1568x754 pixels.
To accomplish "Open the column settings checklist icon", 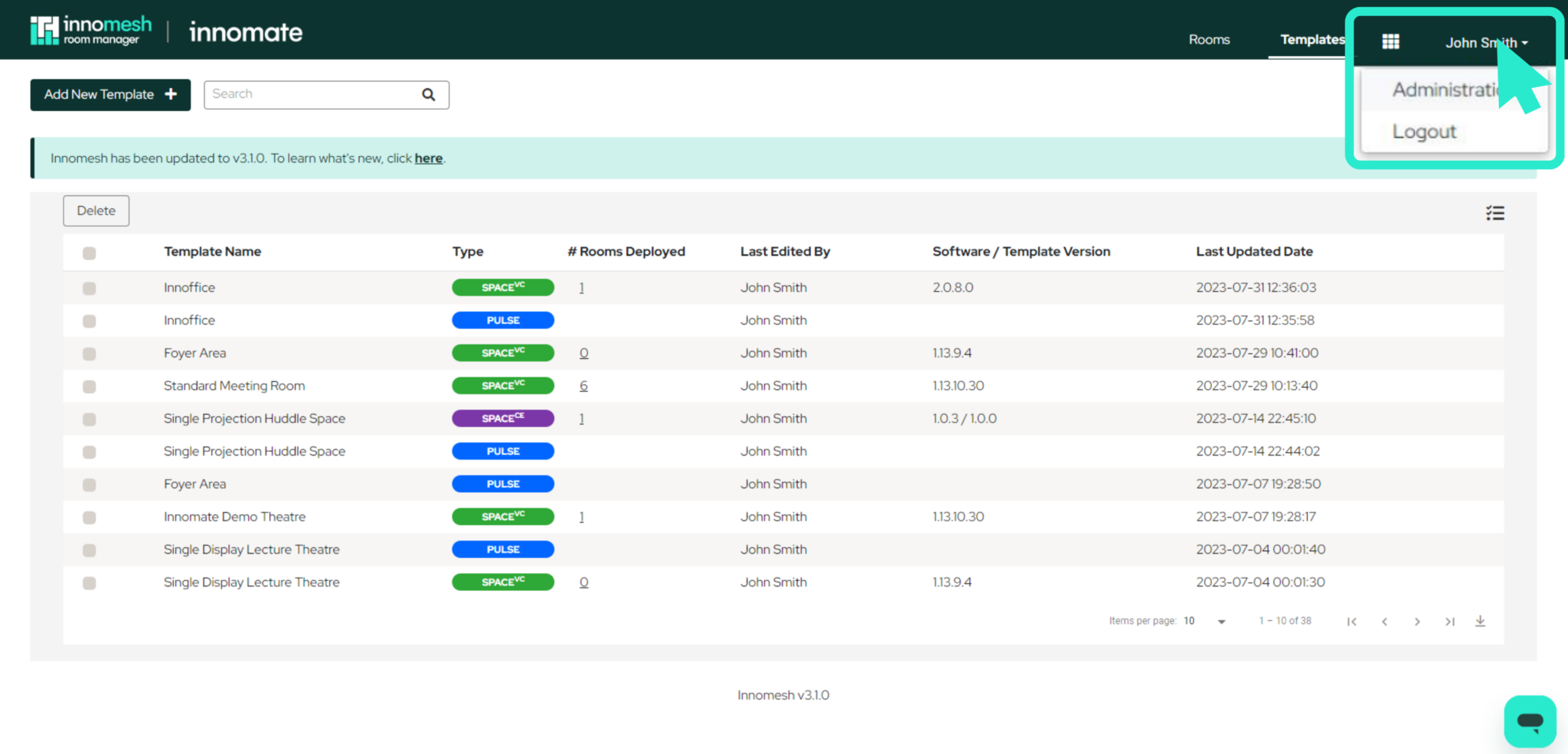I will [x=1494, y=212].
